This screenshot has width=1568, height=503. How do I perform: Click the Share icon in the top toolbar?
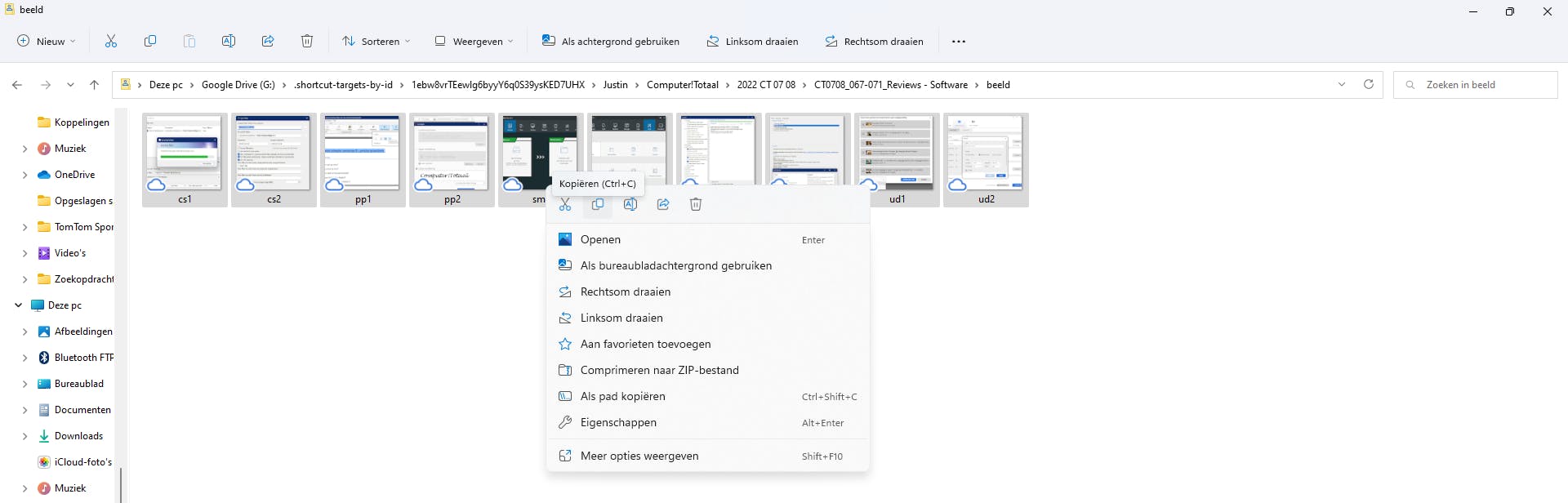coord(268,41)
